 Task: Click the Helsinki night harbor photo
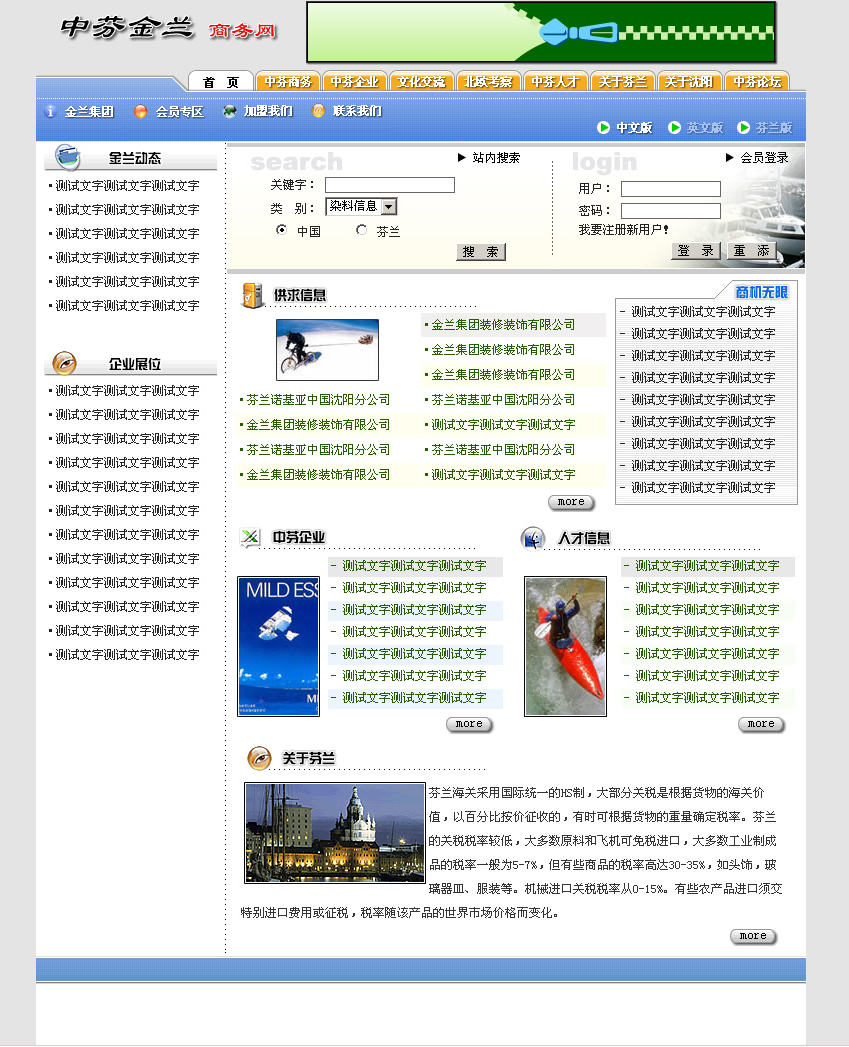[x=335, y=833]
